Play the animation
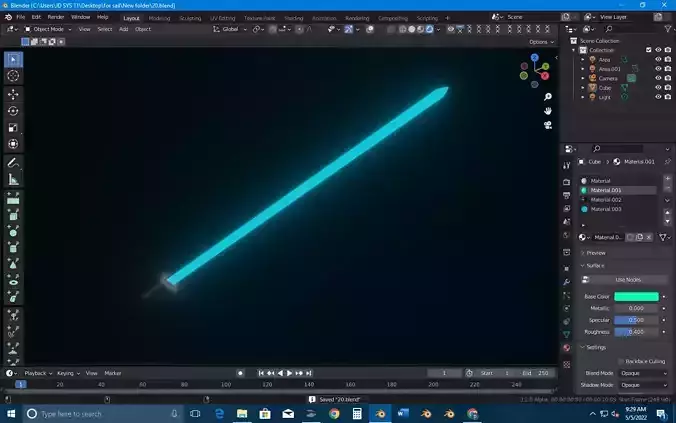 (290, 373)
